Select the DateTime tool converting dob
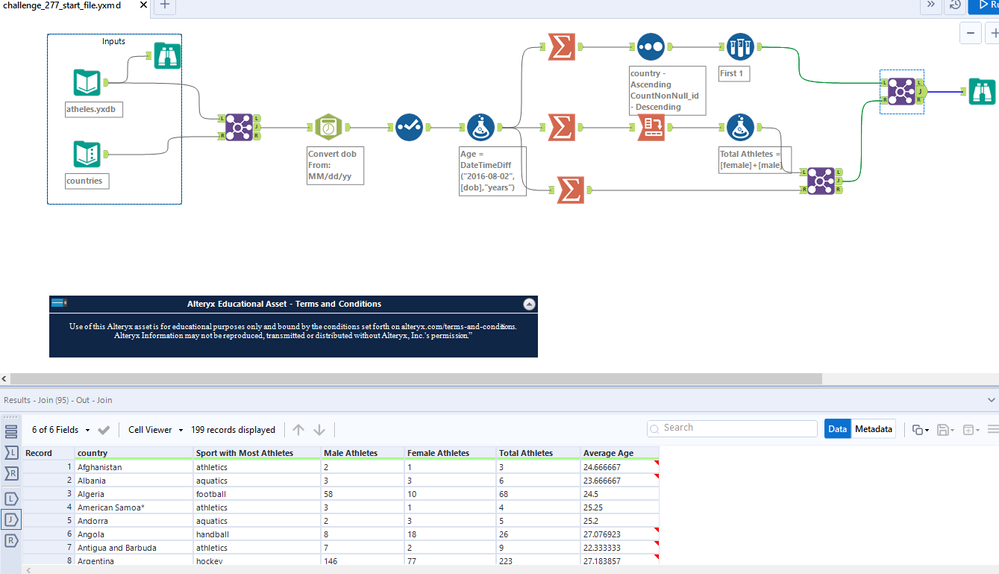999x574 pixels. click(x=328, y=127)
